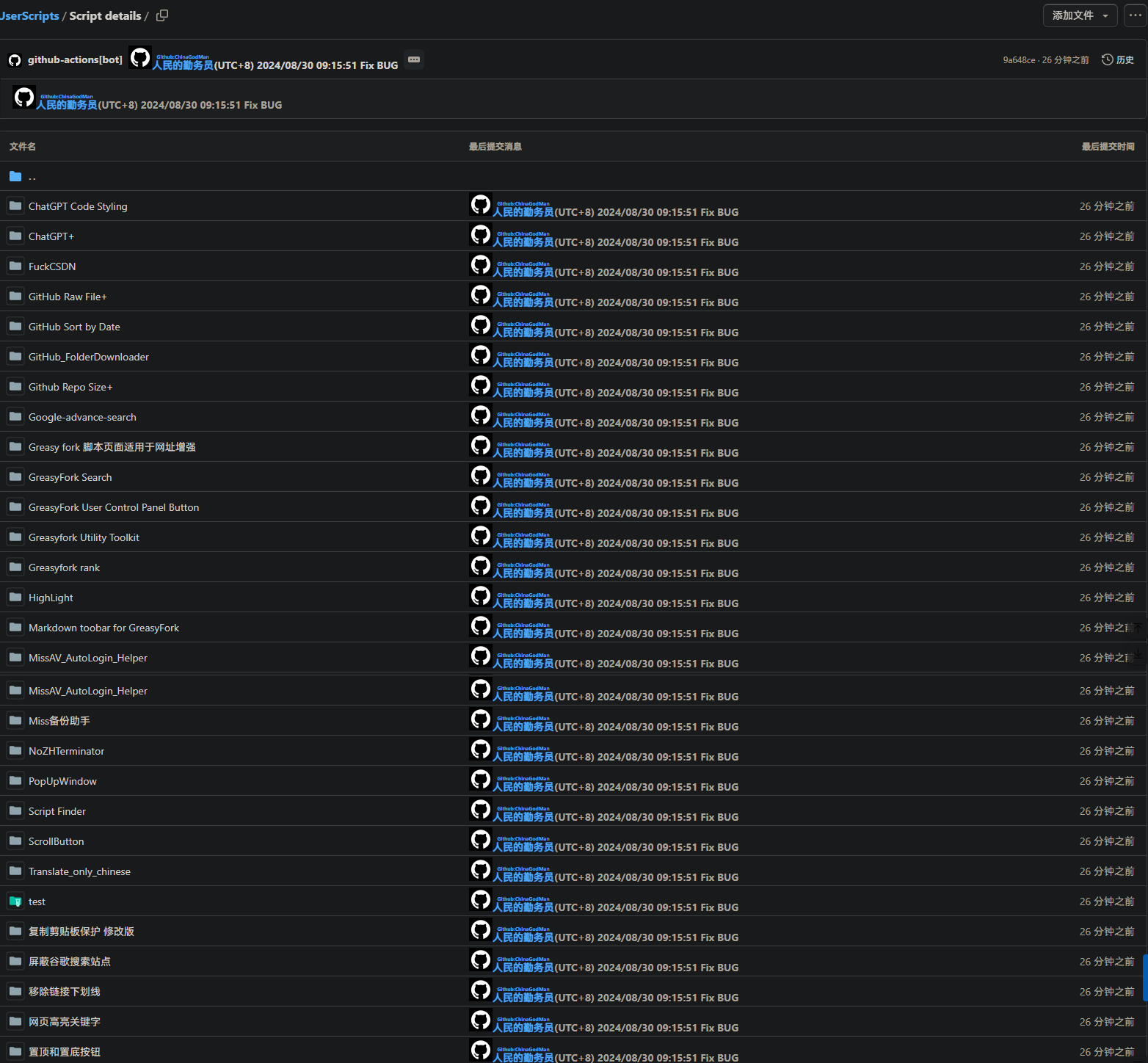Expand commit message ellipsis button
The width and height of the screenshot is (1148, 1063).
click(x=414, y=59)
